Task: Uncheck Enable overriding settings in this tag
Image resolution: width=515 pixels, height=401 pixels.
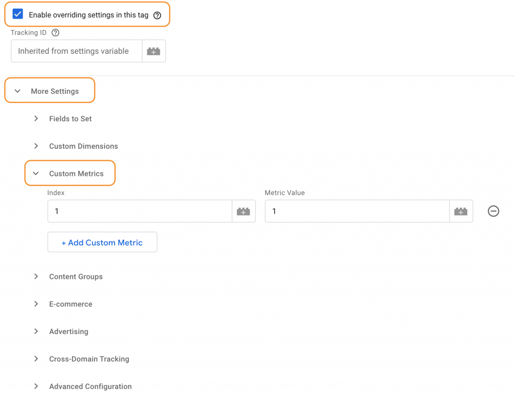Action: click(18, 14)
